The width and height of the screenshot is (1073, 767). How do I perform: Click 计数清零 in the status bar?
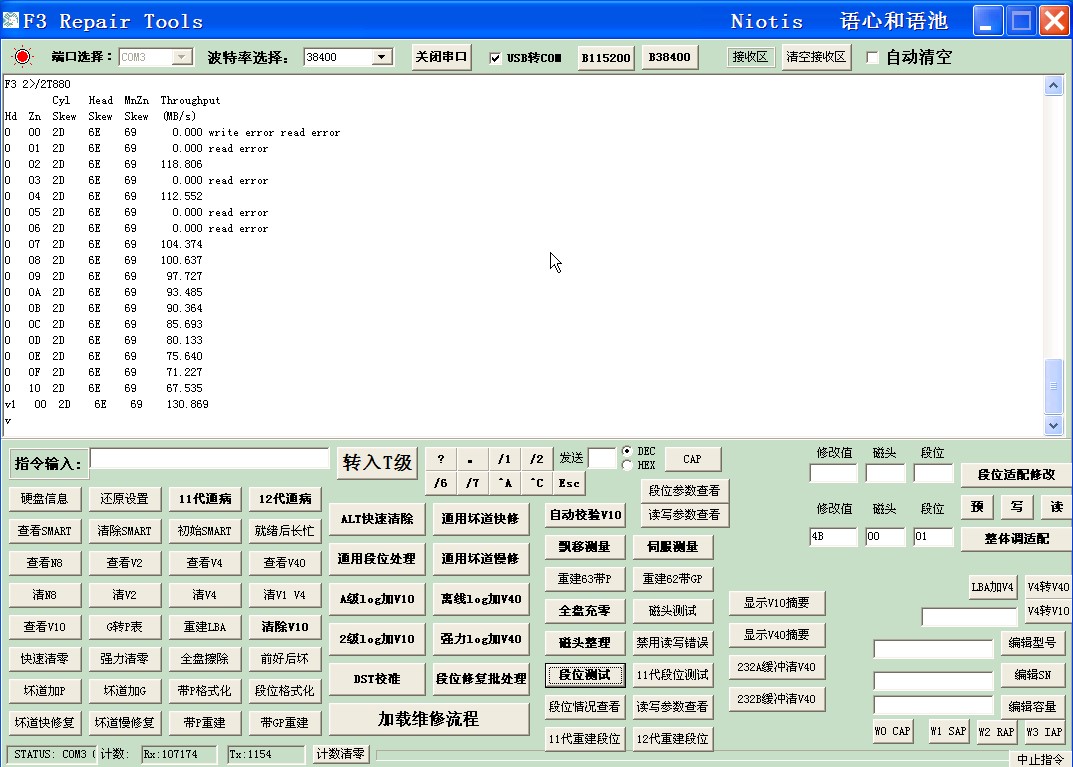[341, 754]
